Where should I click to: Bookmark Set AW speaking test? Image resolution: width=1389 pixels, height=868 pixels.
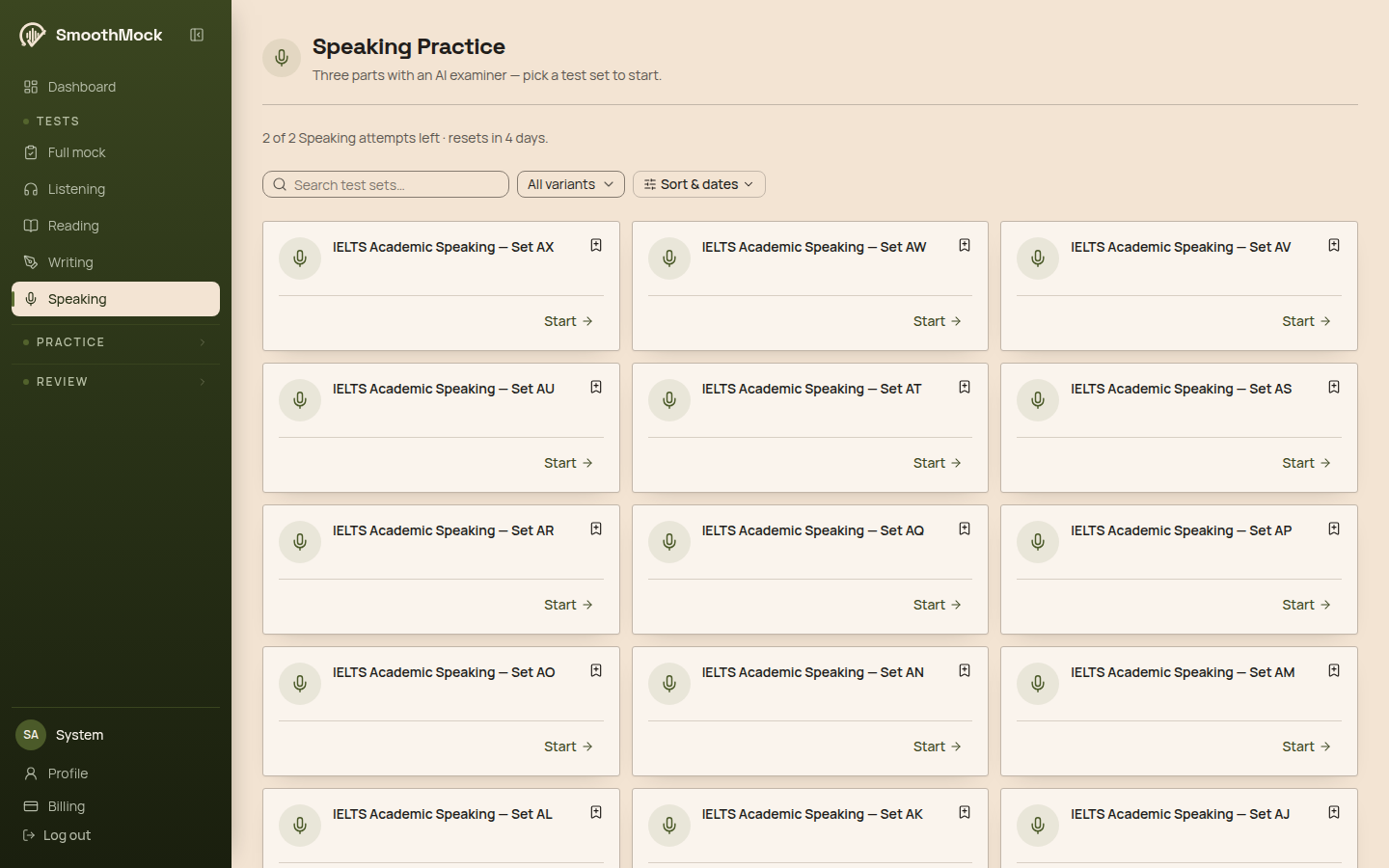tap(965, 246)
